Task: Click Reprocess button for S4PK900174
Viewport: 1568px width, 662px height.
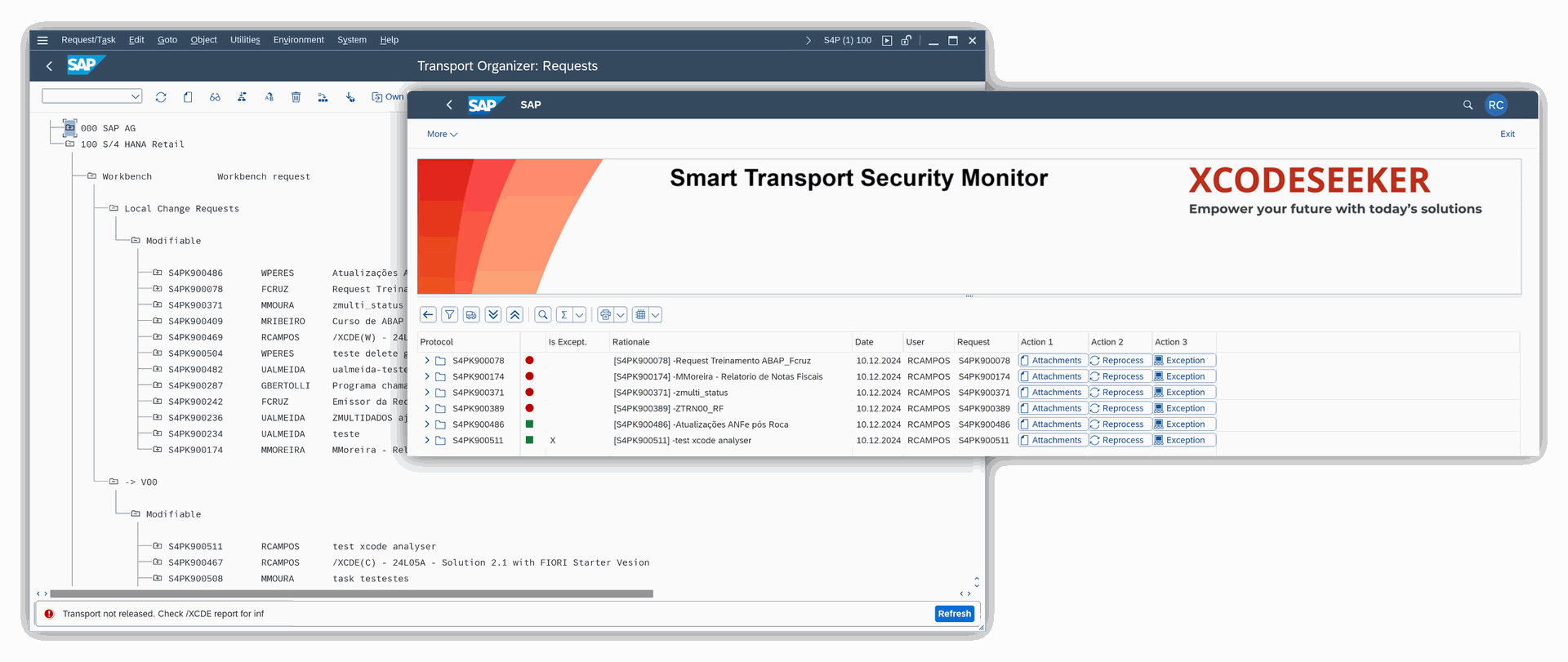Action: point(1120,376)
